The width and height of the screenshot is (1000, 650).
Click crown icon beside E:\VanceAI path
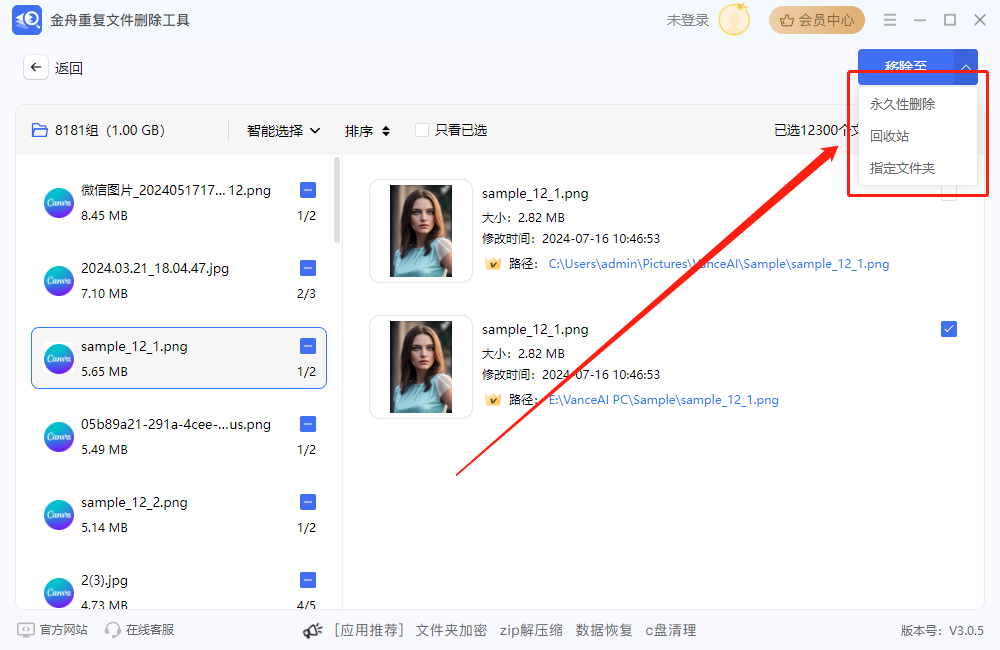492,400
